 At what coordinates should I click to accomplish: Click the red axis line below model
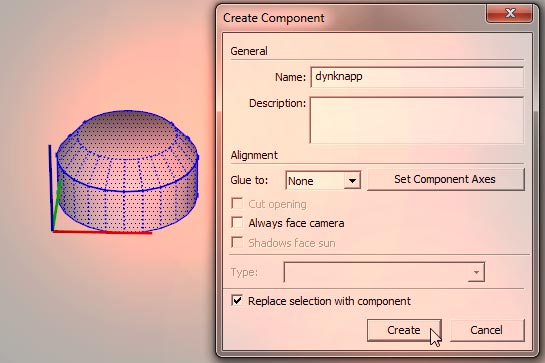point(101,232)
